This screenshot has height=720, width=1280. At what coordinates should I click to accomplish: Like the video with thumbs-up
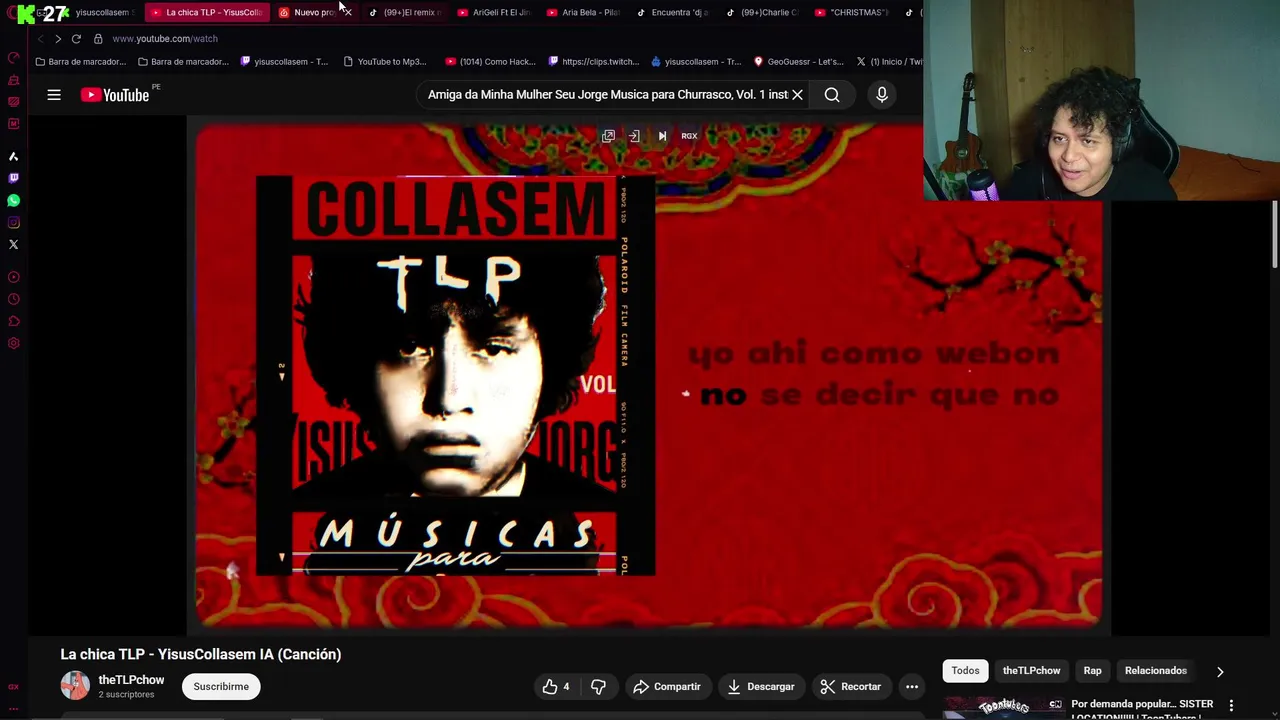(556, 687)
